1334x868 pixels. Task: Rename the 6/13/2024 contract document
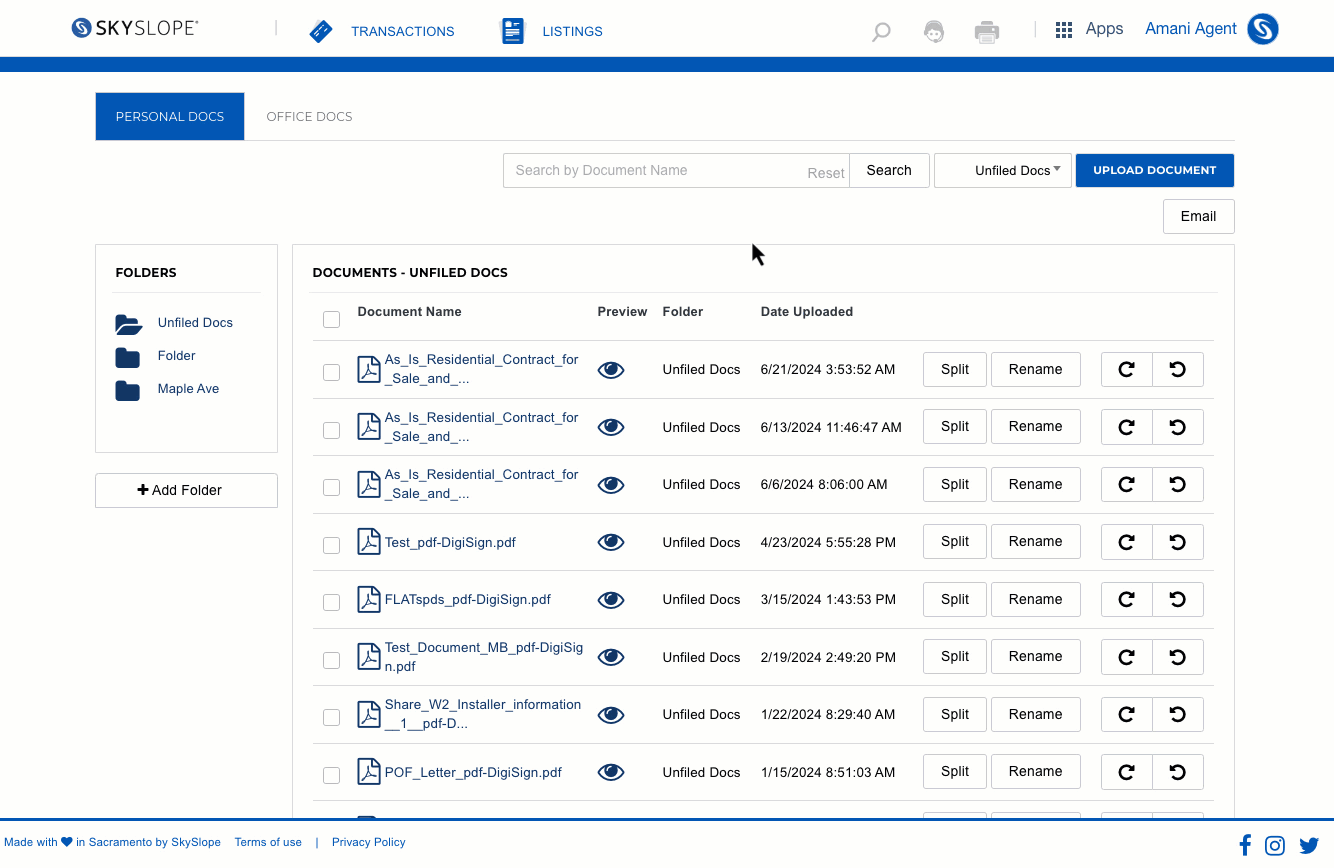[x=1035, y=427]
